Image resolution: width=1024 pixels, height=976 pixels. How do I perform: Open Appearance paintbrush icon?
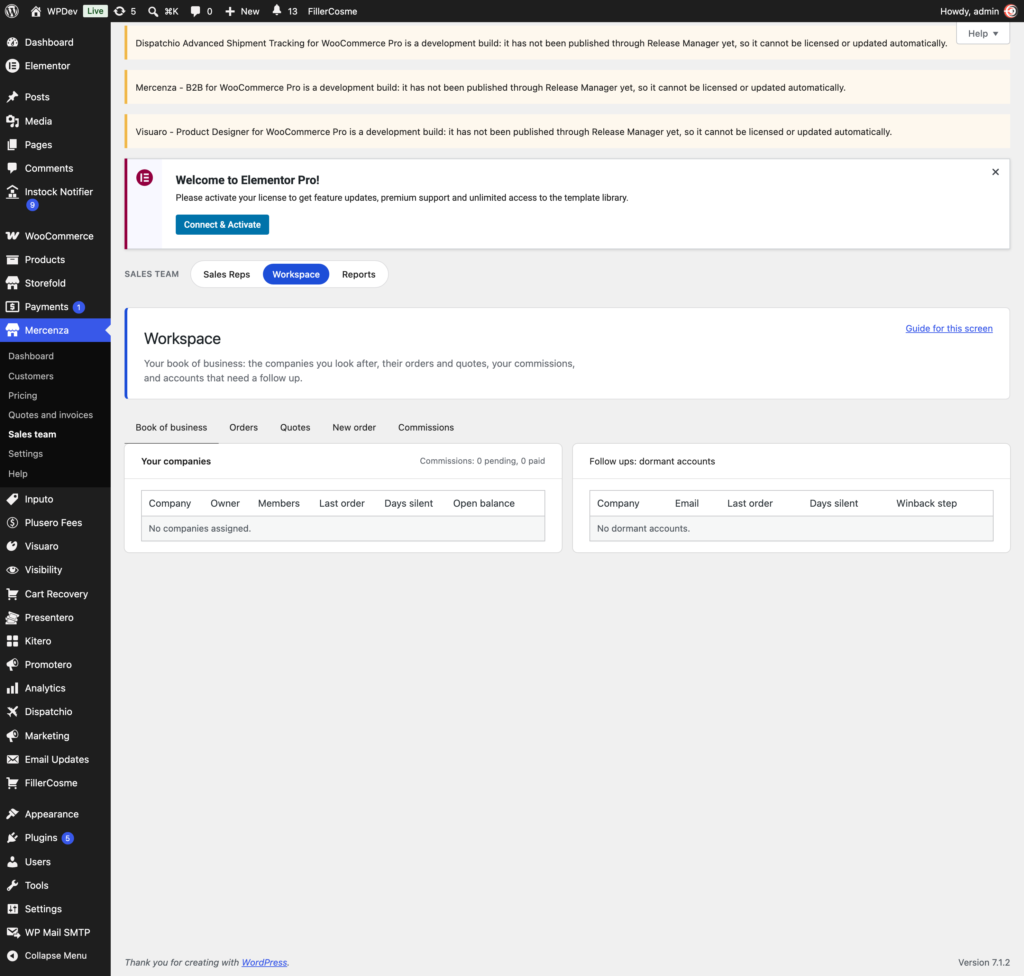[12, 814]
